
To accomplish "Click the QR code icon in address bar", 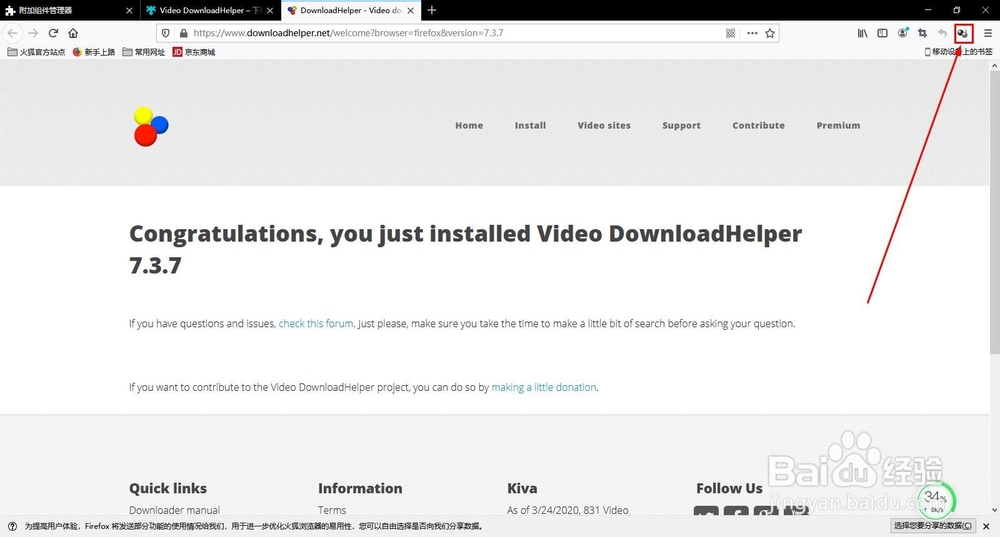I will click(731, 33).
